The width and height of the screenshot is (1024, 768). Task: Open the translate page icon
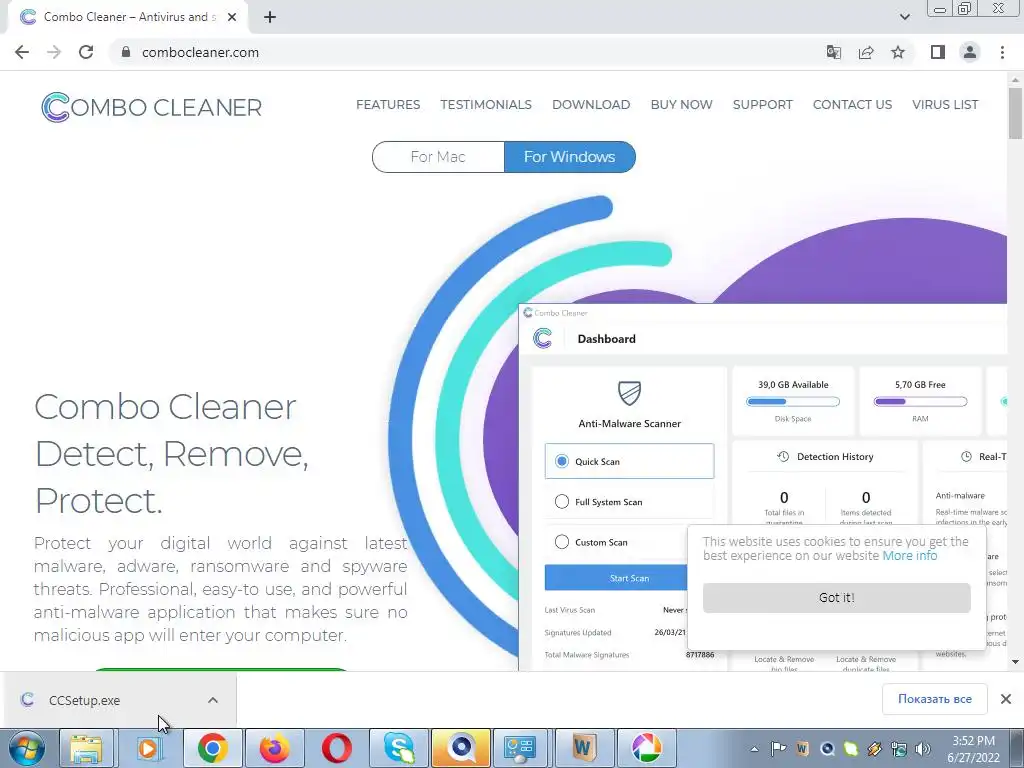(x=833, y=52)
